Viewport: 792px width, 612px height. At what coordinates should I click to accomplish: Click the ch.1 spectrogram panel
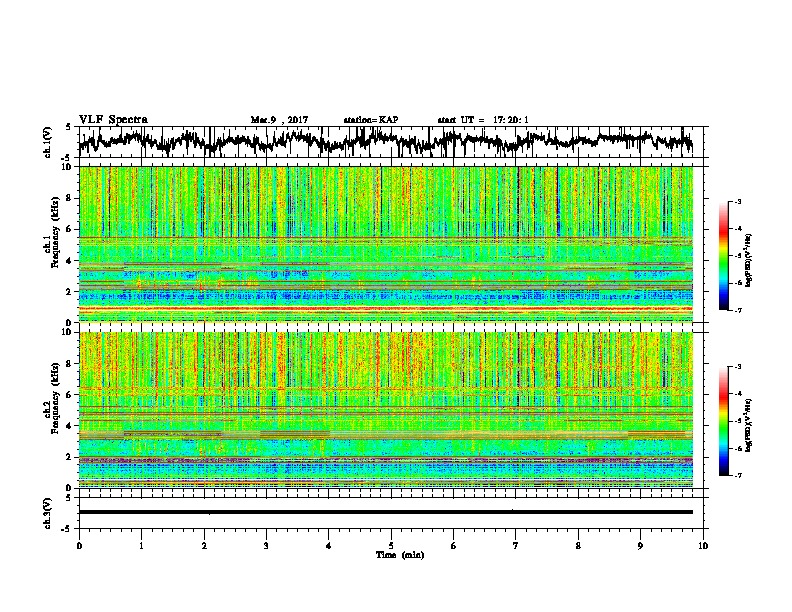click(386, 244)
